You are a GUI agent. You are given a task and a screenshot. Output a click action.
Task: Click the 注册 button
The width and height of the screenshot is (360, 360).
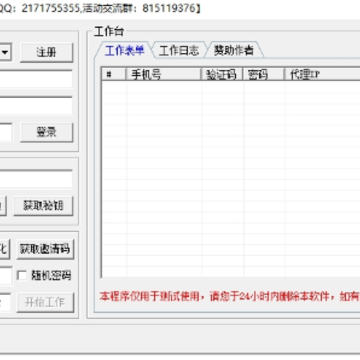(x=46, y=52)
